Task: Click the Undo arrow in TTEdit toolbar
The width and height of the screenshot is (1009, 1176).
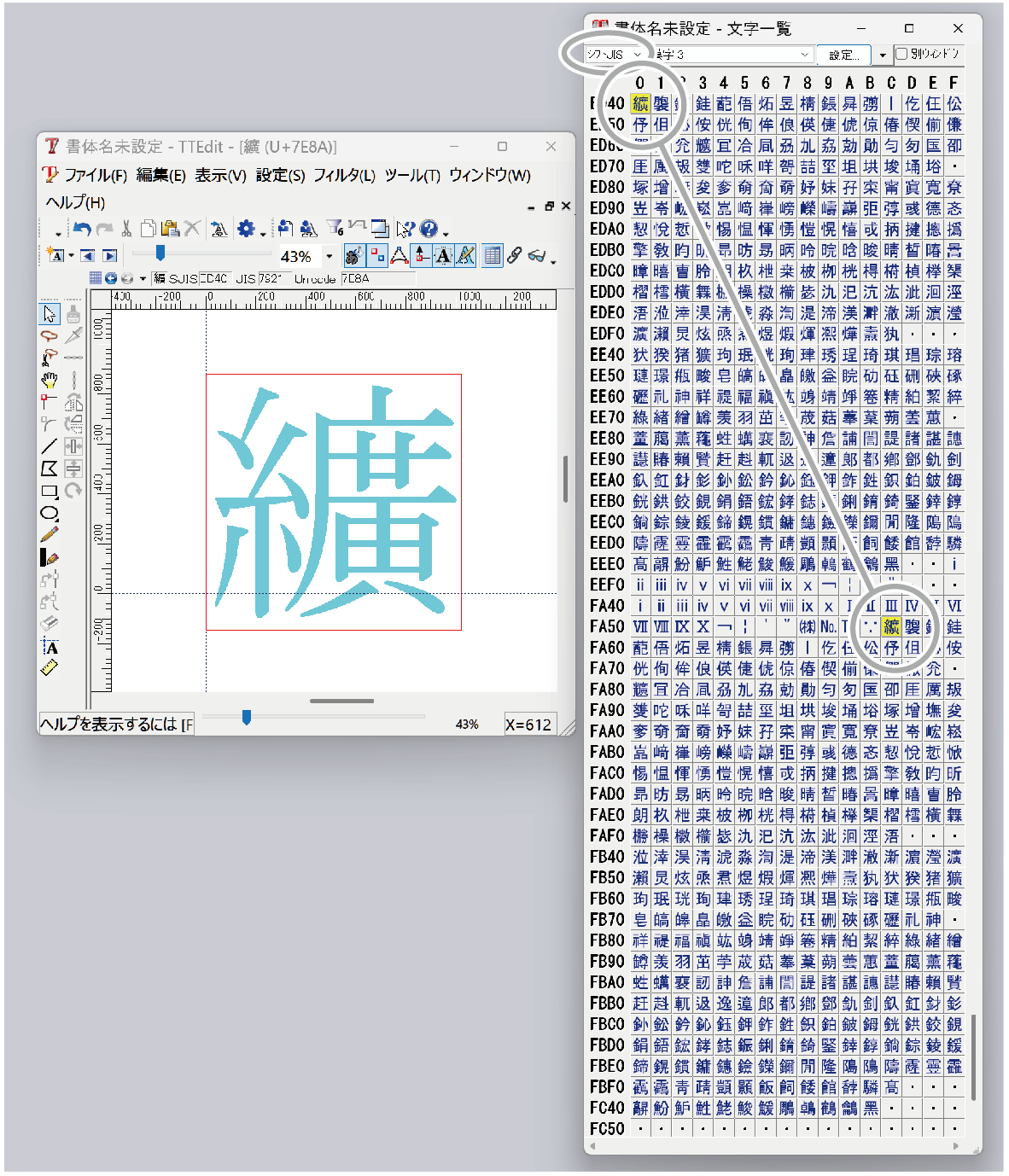Action: coord(82,229)
